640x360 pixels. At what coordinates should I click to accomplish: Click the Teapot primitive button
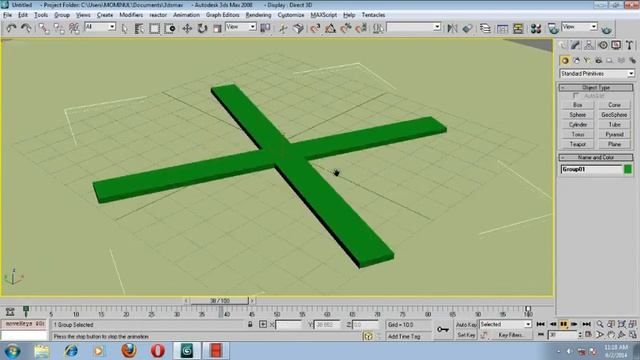tap(578, 144)
